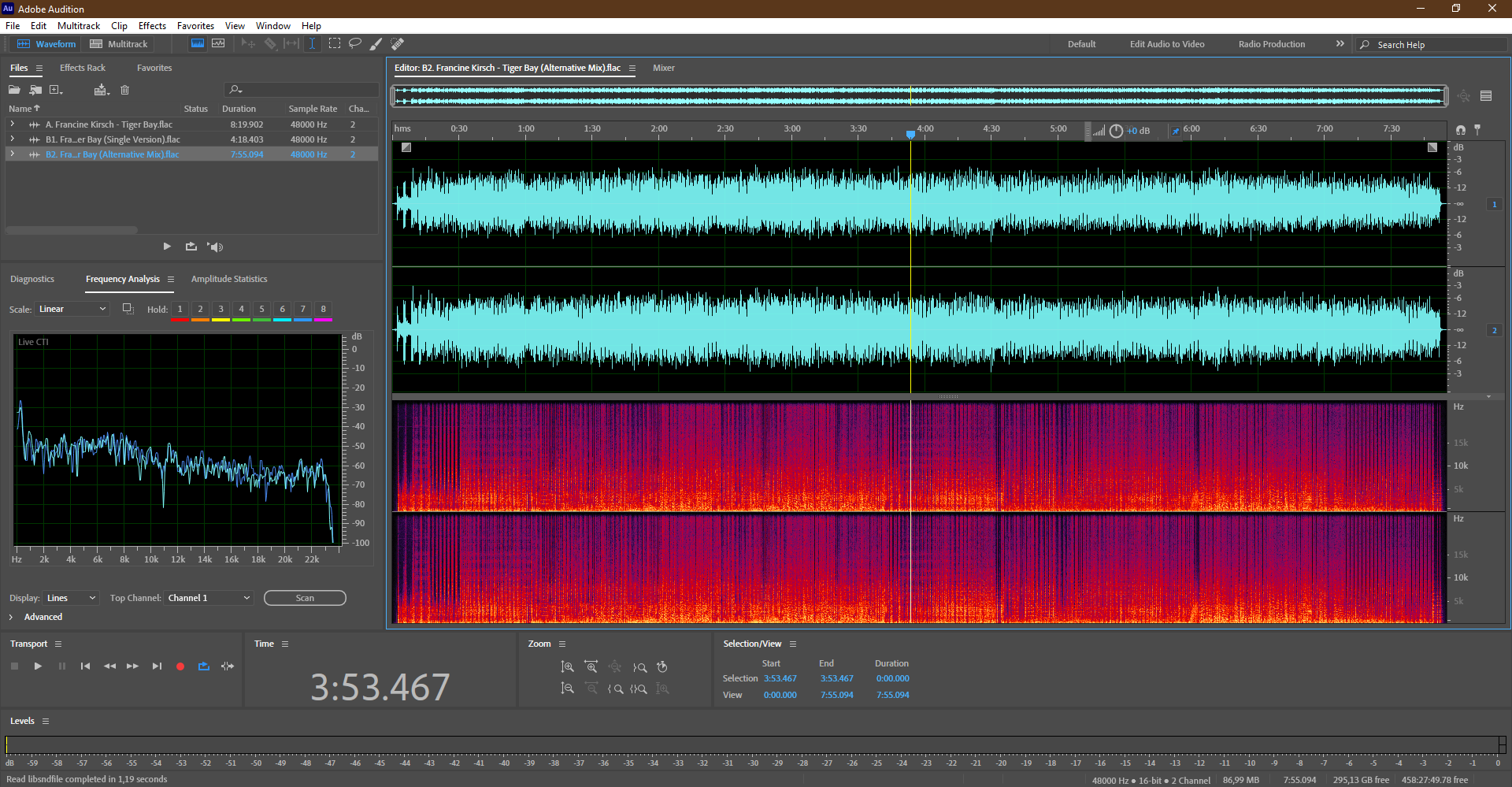Open the Effects menu
Image resolution: width=1512 pixels, height=787 pixels.
coord(152,26)
